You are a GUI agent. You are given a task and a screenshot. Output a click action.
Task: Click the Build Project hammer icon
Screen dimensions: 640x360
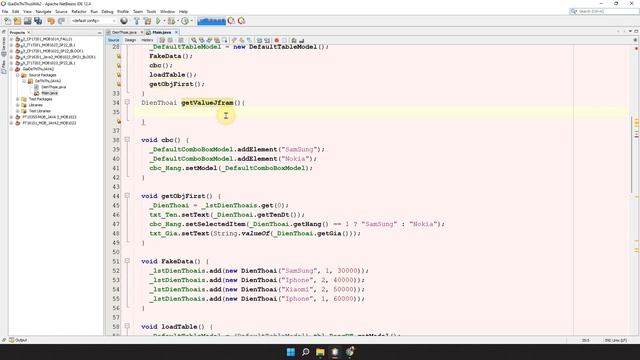[137, 21]
